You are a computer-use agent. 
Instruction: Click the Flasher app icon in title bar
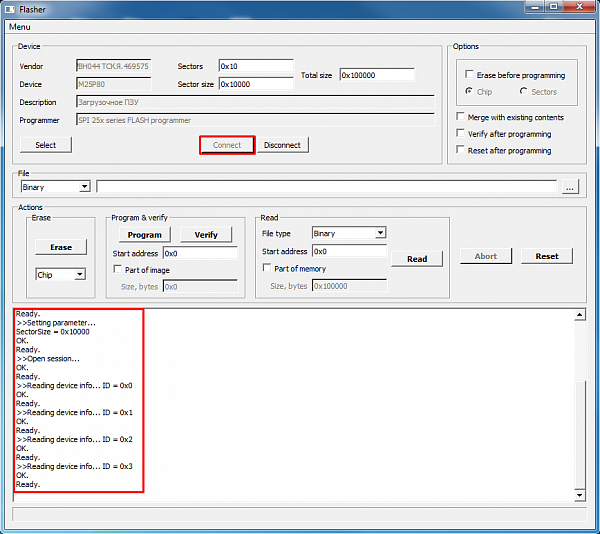[11, 8]
